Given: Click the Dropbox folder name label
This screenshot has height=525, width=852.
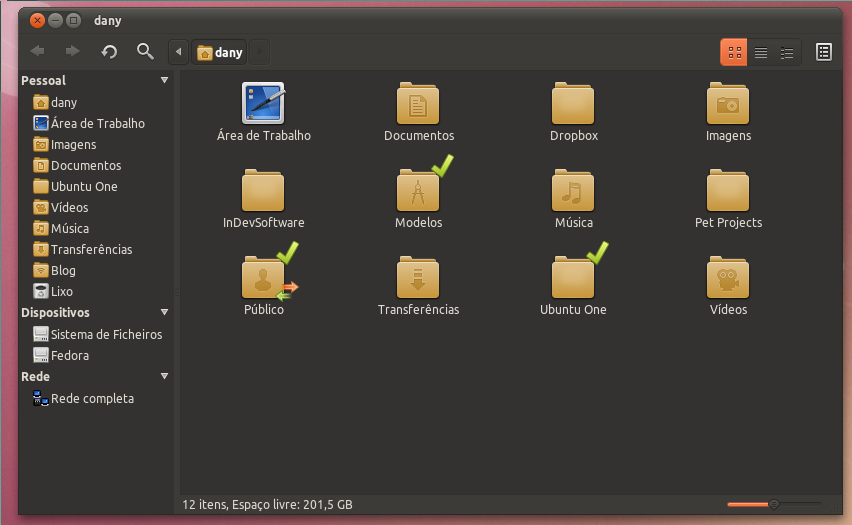Looking at the screenshot, I should [x=574, y=135].
